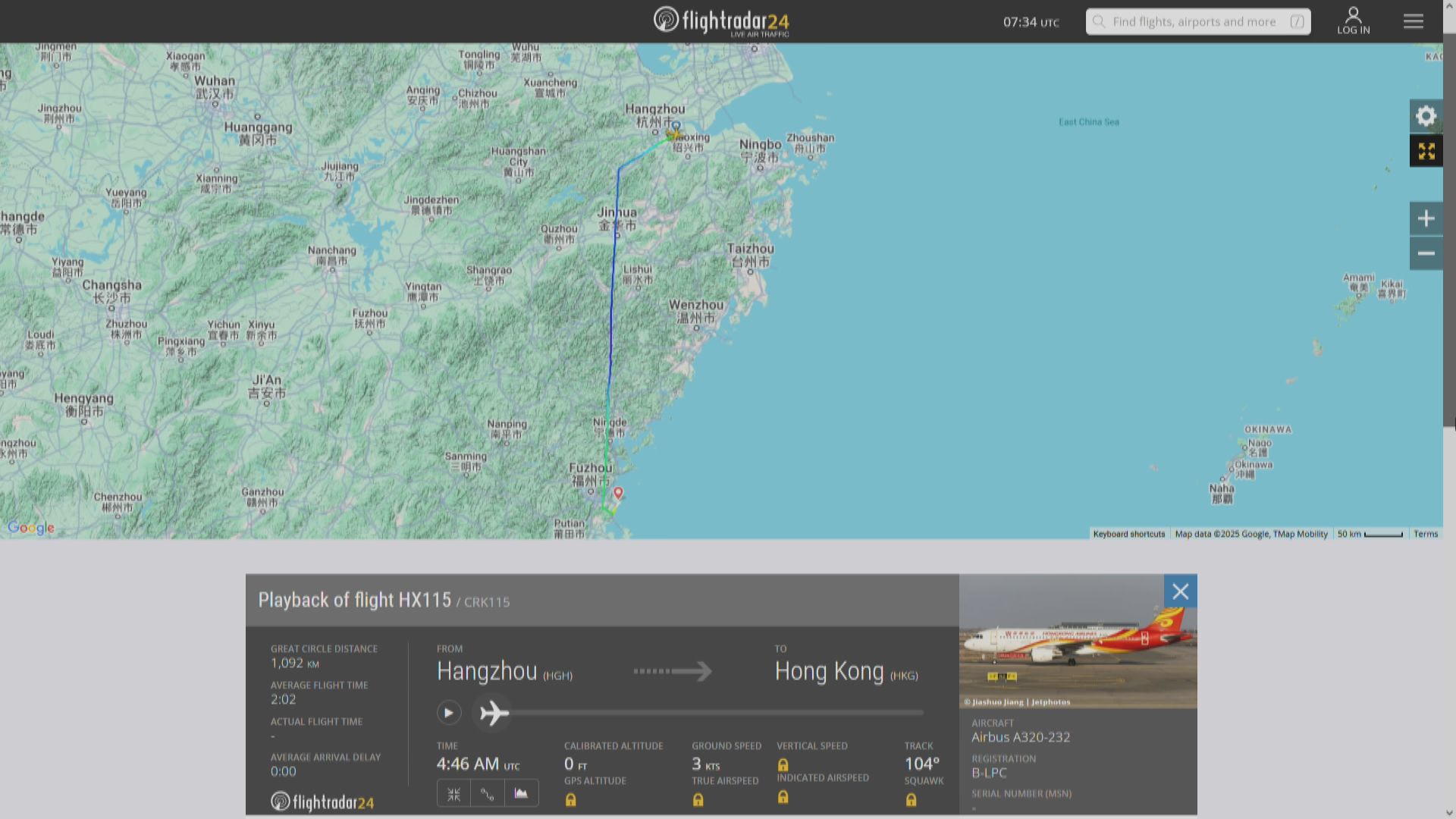
Task: Enter fullscreen map view
Action: tap(1426, 151)
